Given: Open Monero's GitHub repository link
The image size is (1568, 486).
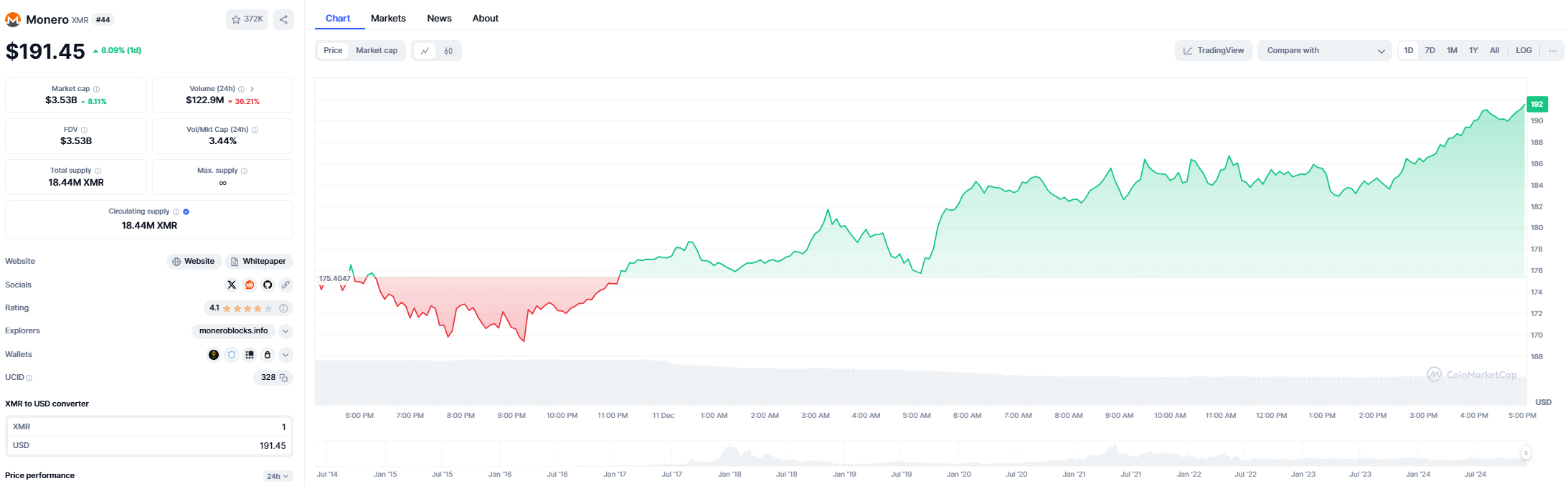Looking at the screenshot, I should [268, 285].
